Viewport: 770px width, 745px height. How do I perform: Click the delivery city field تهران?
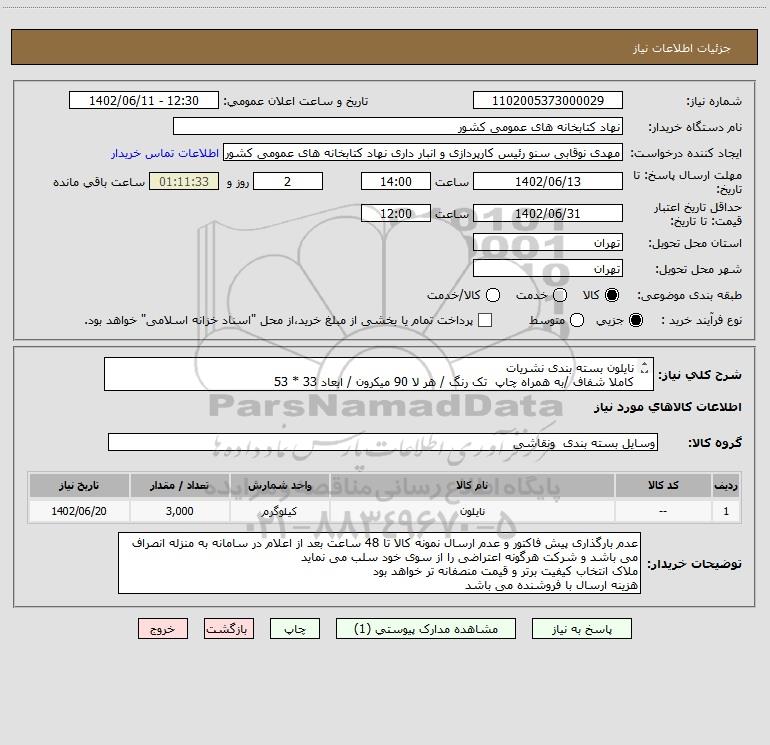(548, 268)
